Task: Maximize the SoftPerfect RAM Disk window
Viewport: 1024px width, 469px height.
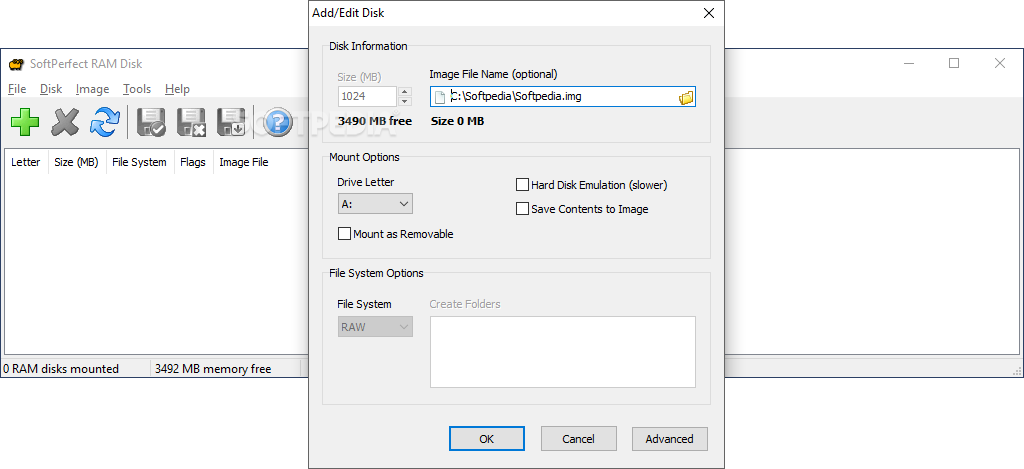Action: click(954, 63)
